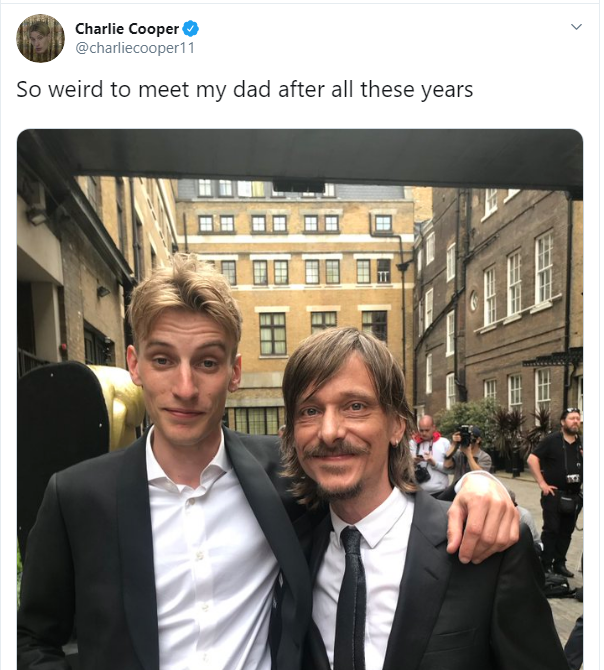Open the Charlie Cooper display name link
The height and width of the screenshot is (670, 604).
[127, 29]
